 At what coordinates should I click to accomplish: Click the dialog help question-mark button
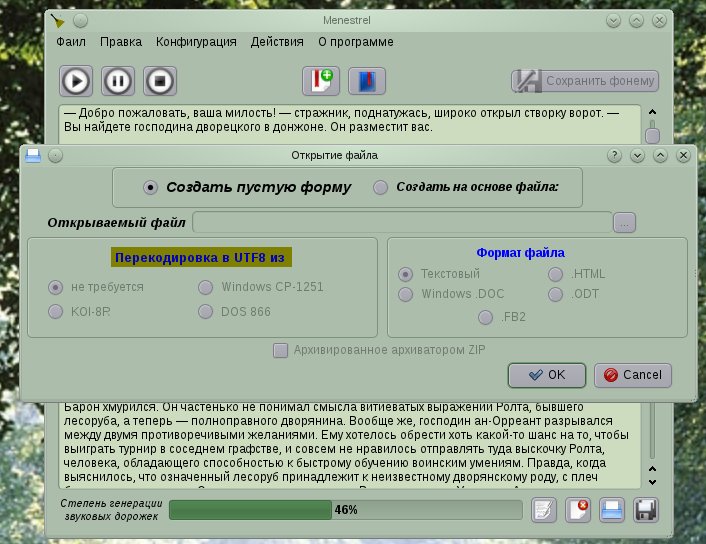coord(614,156)
